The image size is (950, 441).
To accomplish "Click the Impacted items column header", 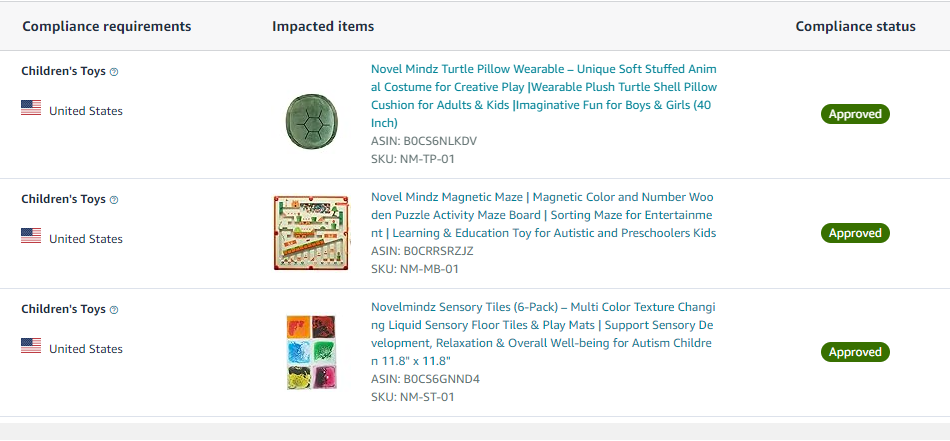I will coord(323,26).
